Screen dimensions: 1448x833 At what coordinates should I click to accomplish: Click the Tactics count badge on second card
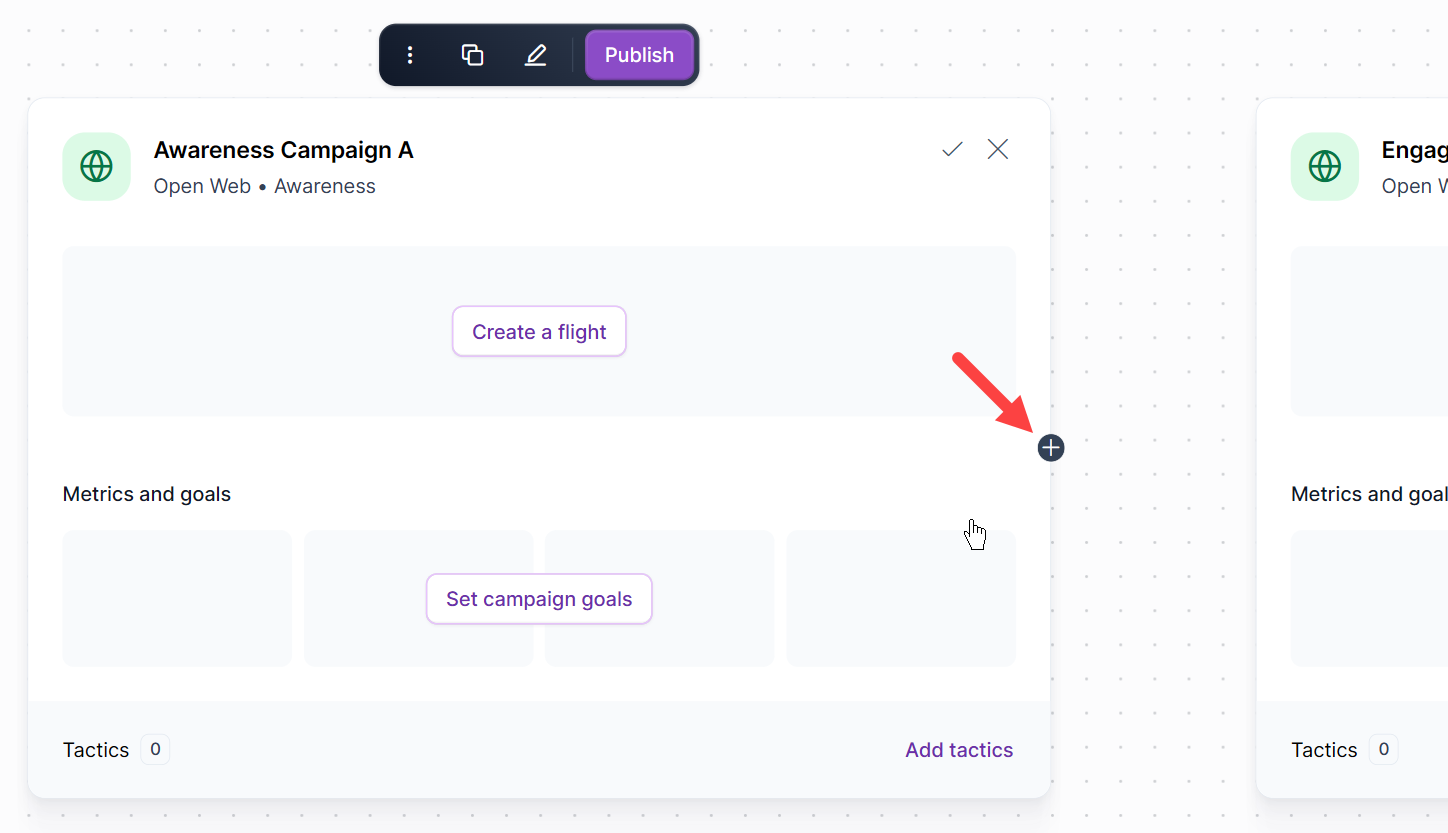pos(1383,749)
